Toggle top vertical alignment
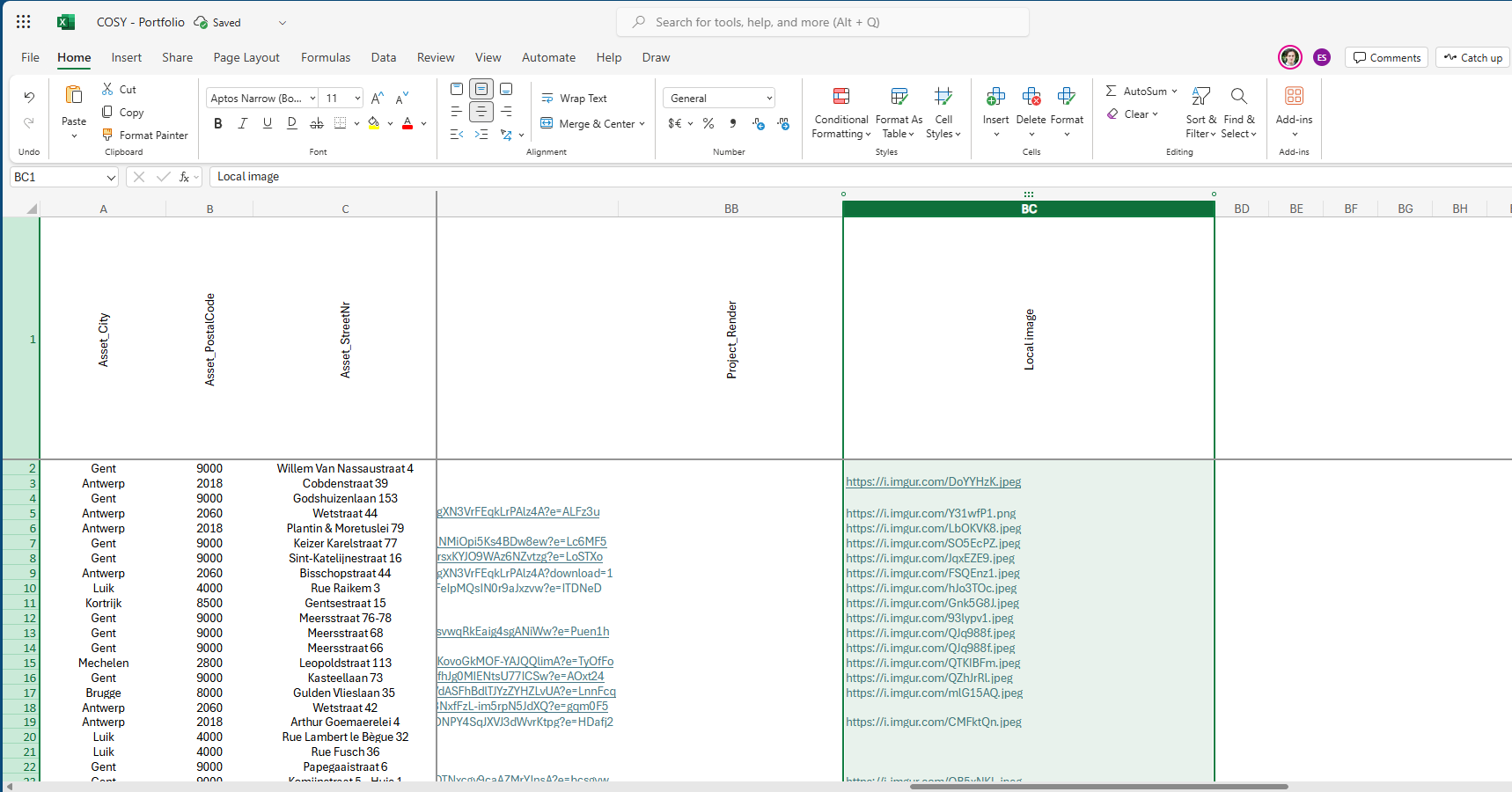This screenshot has width=1512, height=792. pyautogui.click(x=457, y=89)
